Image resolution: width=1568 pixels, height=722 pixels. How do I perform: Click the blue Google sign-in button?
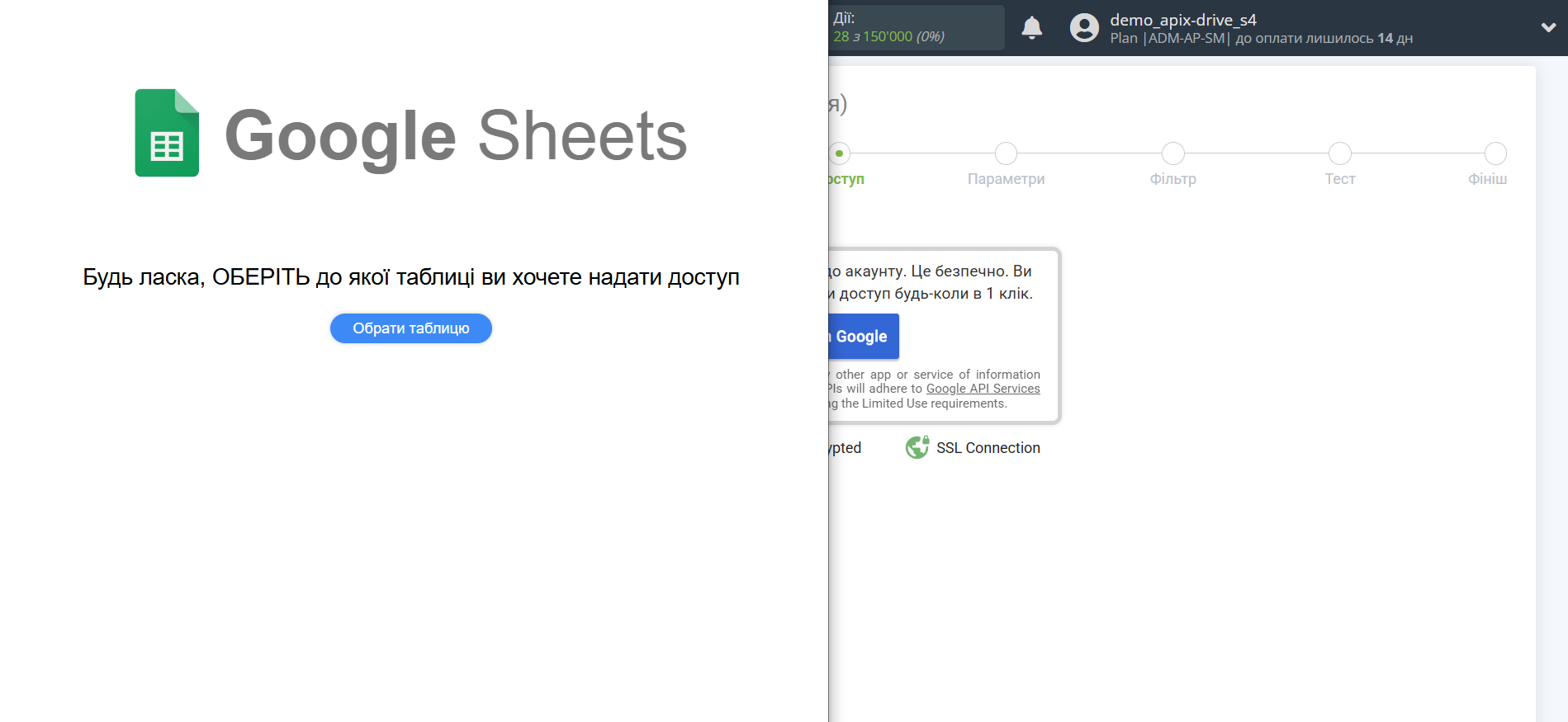864,336
